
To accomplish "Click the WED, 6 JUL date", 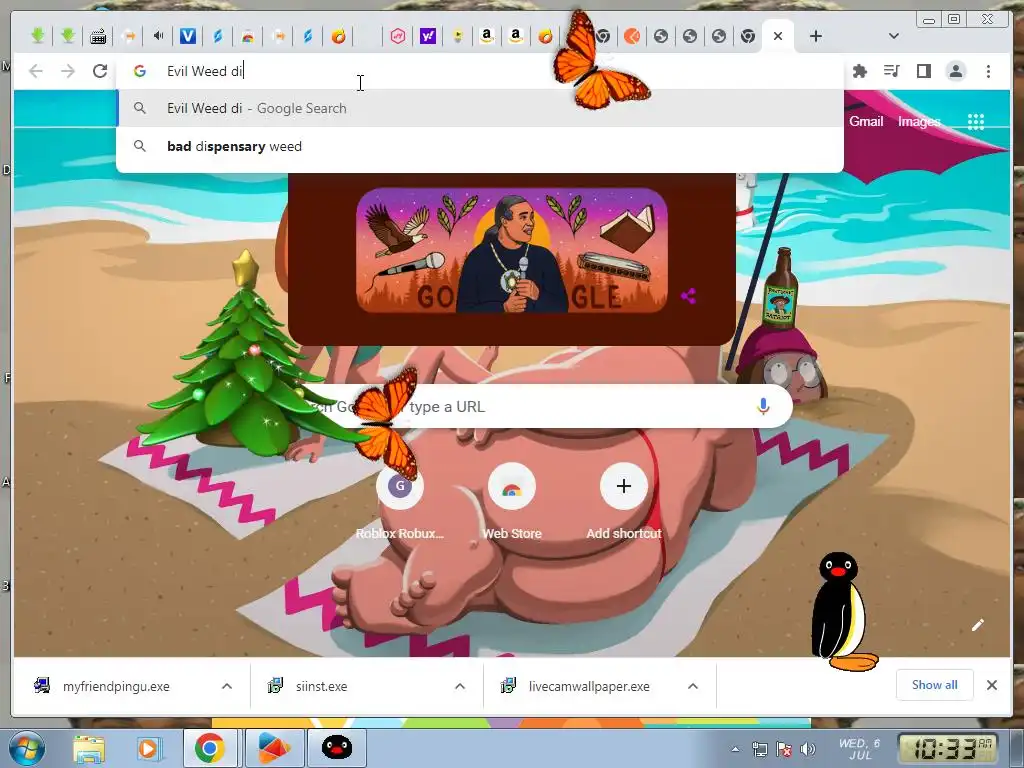I will (859, 748).
